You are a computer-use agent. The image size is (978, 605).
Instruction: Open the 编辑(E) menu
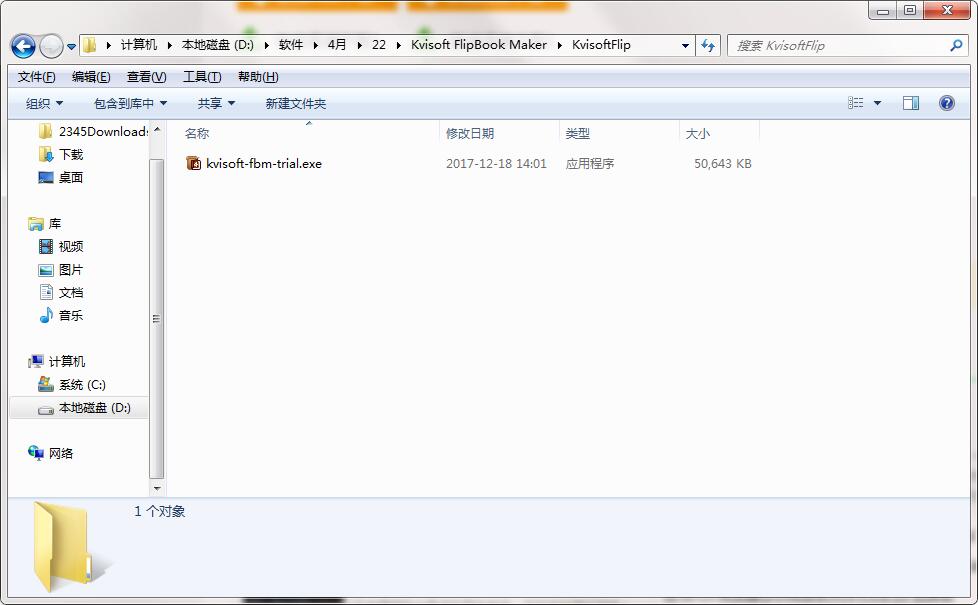coord(91,77)
